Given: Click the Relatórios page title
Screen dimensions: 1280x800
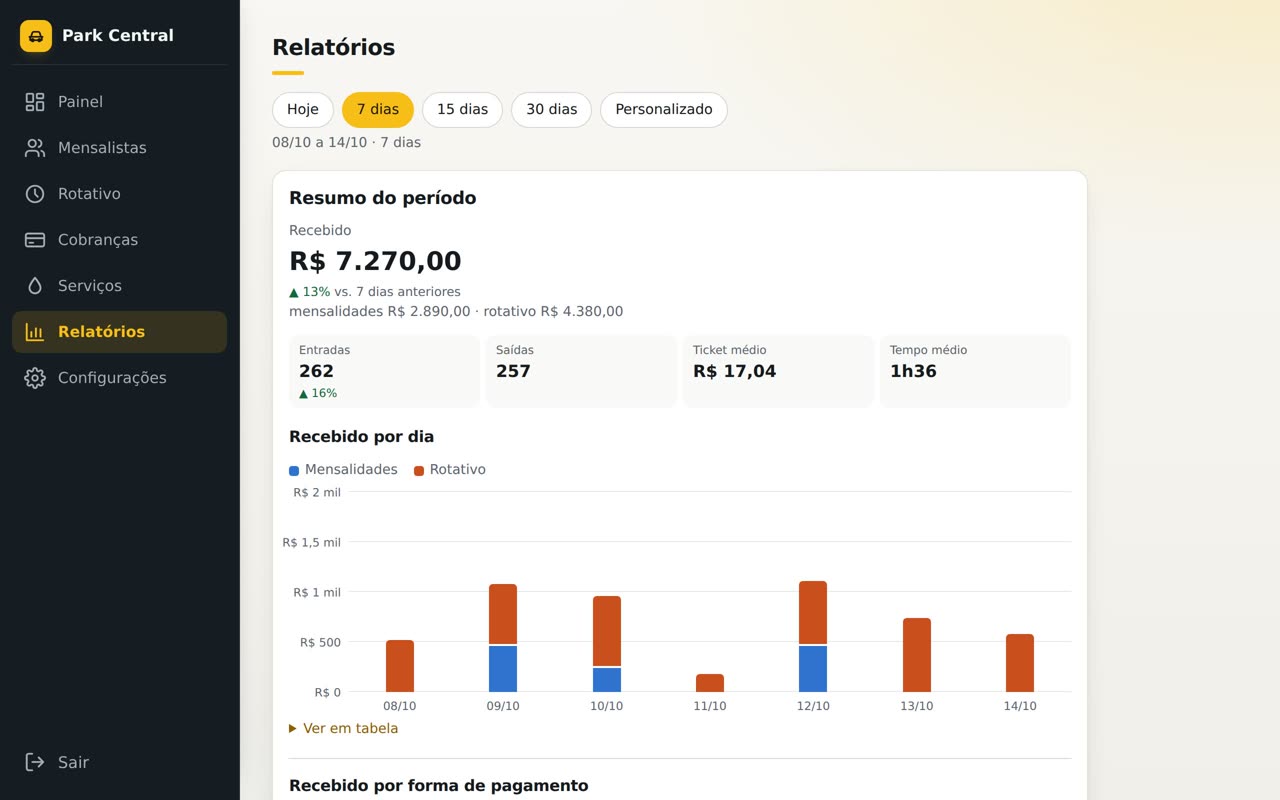Looking at the screenshot, I should pyautogui.click(x=333, y=47).
